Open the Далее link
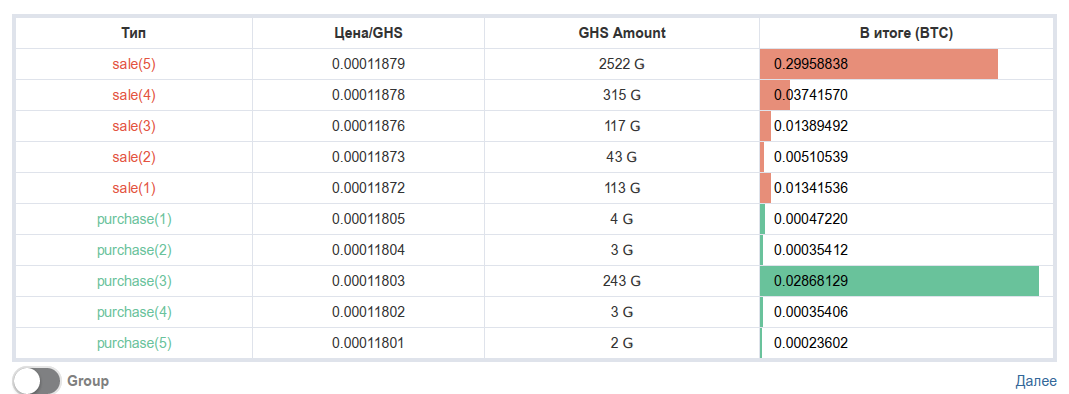This screenshot has height=394, width=1069. [1036, 381]
